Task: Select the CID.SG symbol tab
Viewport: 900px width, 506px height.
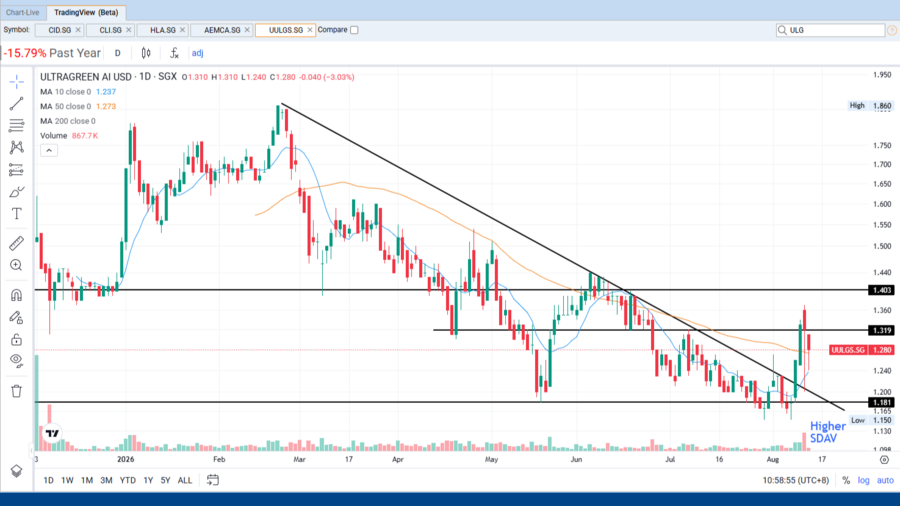Action: (x=60, y=30)
